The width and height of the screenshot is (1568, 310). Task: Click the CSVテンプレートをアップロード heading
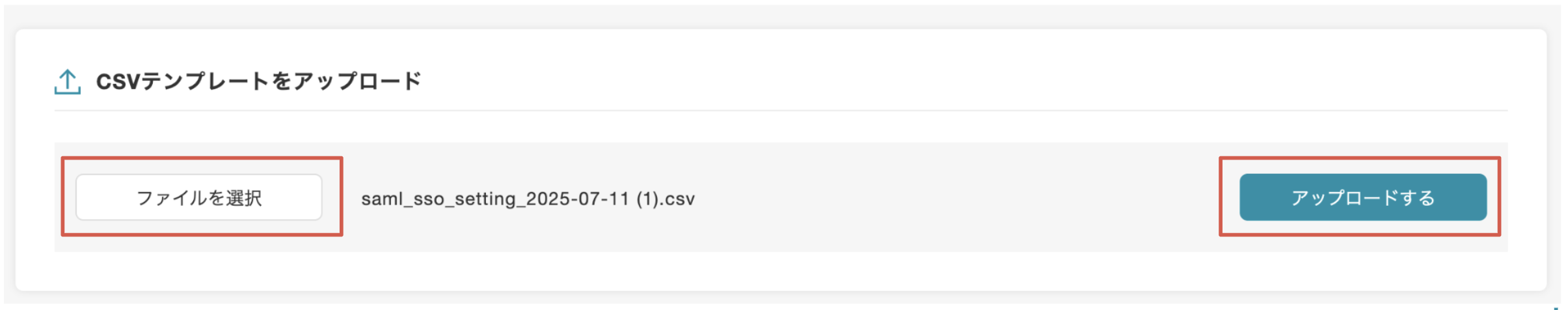pyautogui.click(x=258, y=81)
